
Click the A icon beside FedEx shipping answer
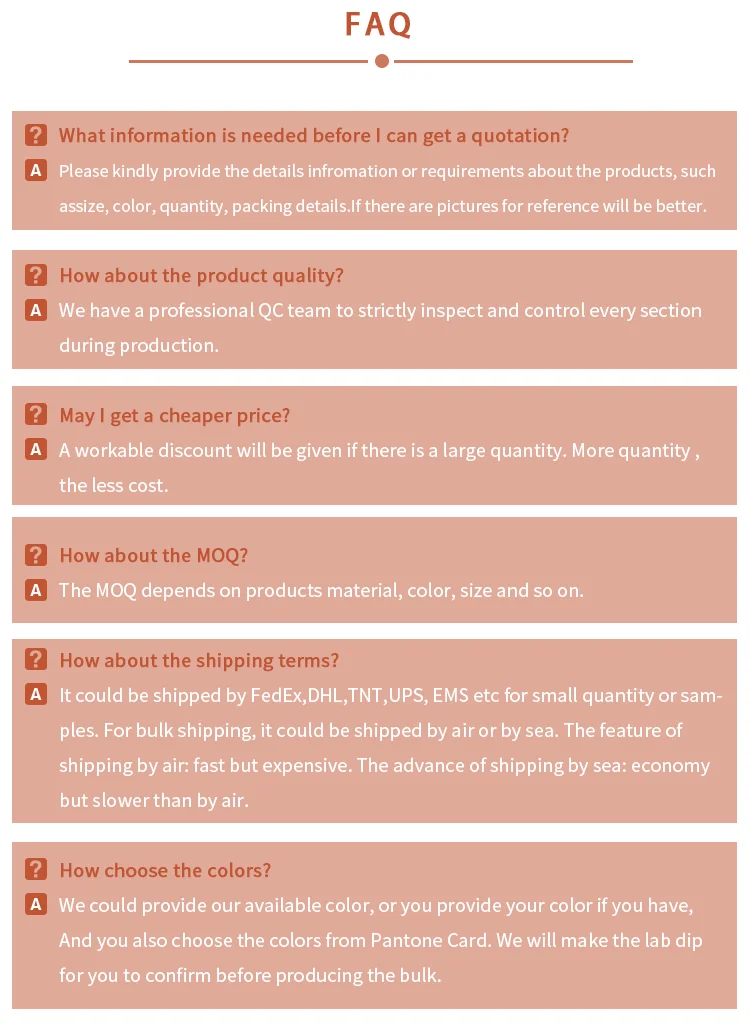(36, 695)
